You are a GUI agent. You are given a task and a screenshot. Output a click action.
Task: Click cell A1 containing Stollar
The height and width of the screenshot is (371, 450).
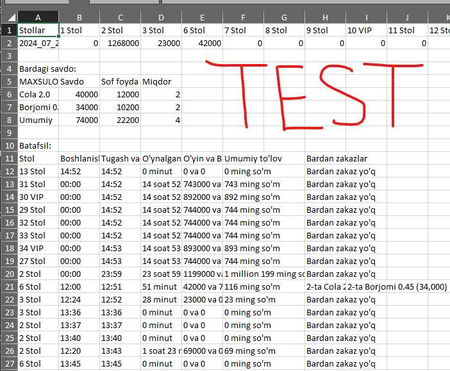point(38,30)
